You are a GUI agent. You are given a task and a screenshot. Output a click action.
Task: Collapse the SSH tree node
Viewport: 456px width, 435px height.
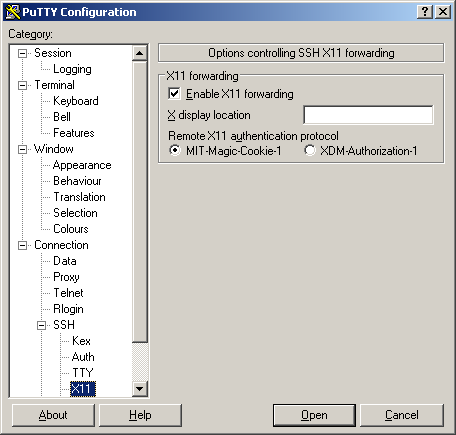[41, 325]
